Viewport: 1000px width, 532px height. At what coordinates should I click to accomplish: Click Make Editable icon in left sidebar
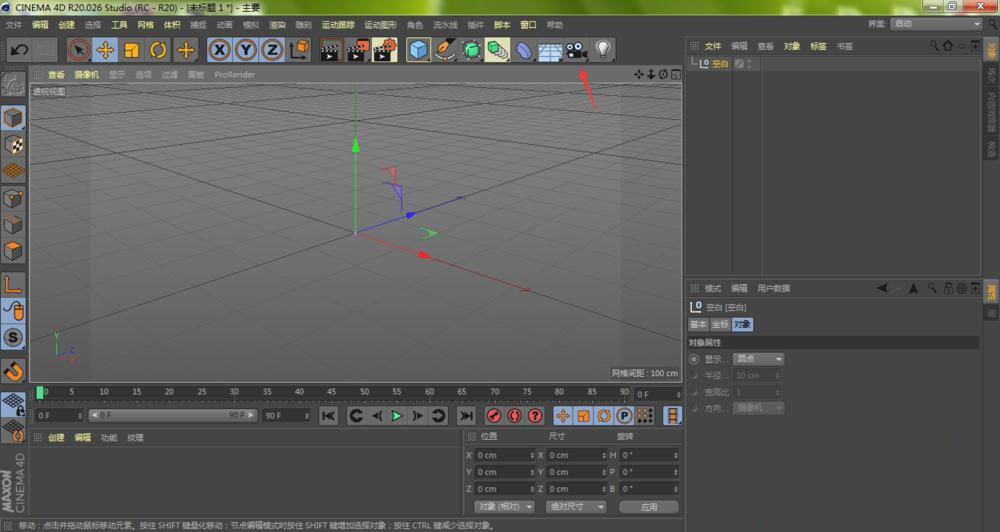pos(13,84)
